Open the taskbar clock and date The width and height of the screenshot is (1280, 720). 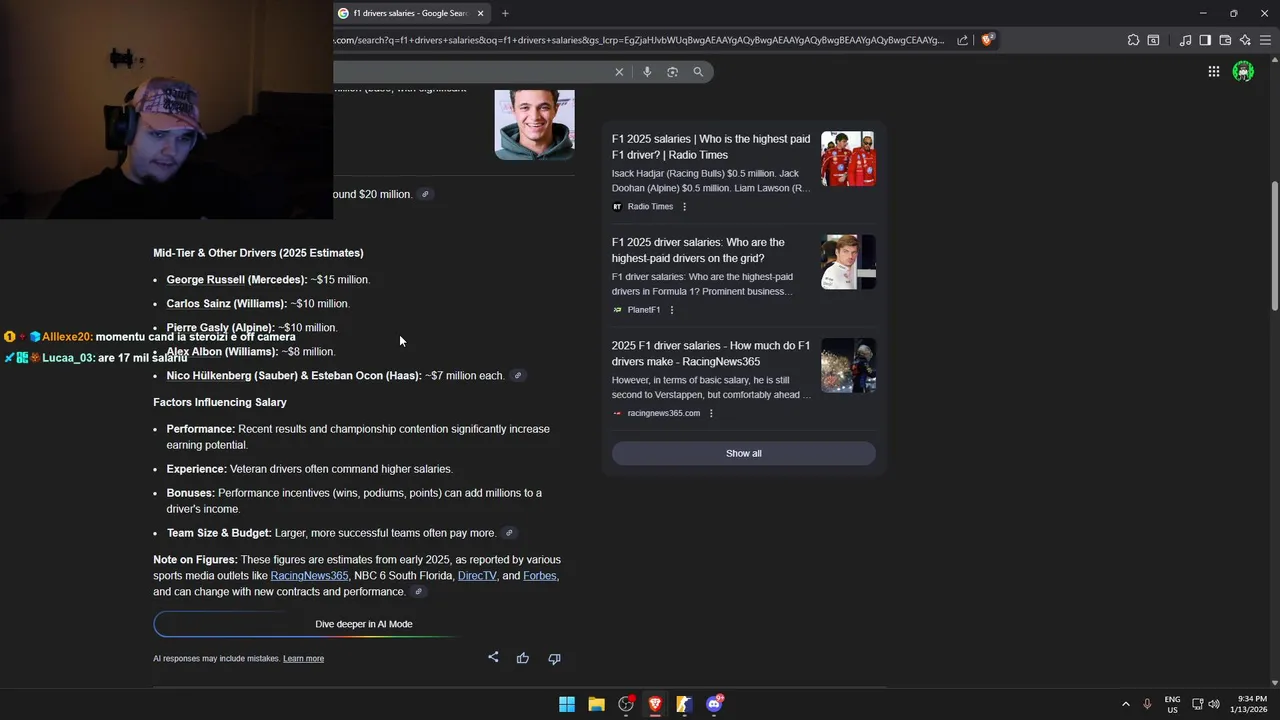coord(1251,704)
